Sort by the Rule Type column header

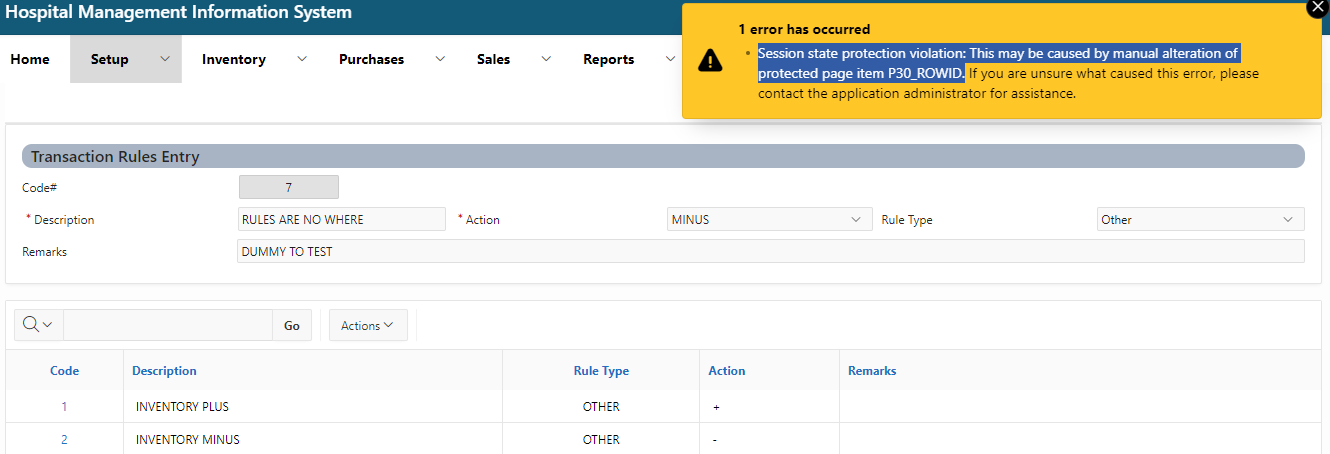[x=601, y=371]
